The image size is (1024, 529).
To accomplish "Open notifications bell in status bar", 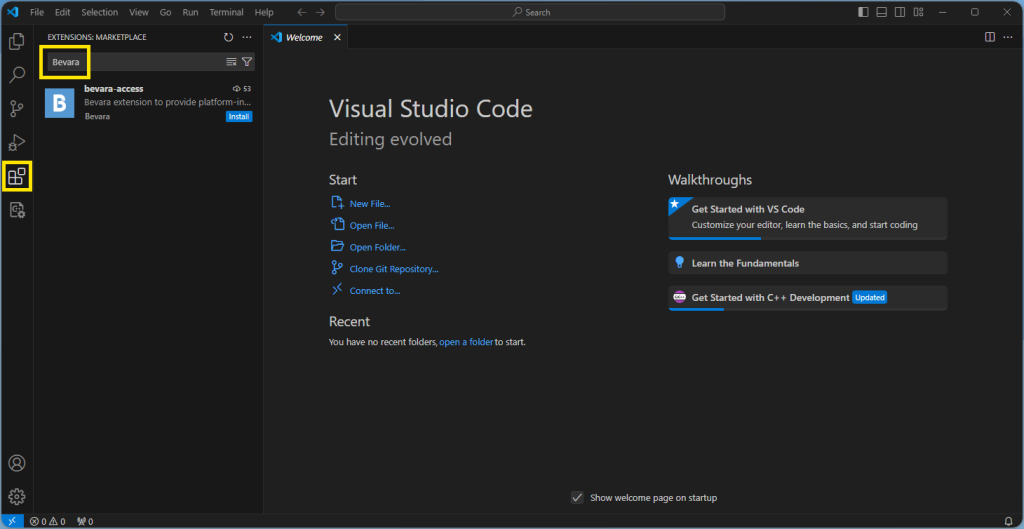I will tap(1008, 521).
